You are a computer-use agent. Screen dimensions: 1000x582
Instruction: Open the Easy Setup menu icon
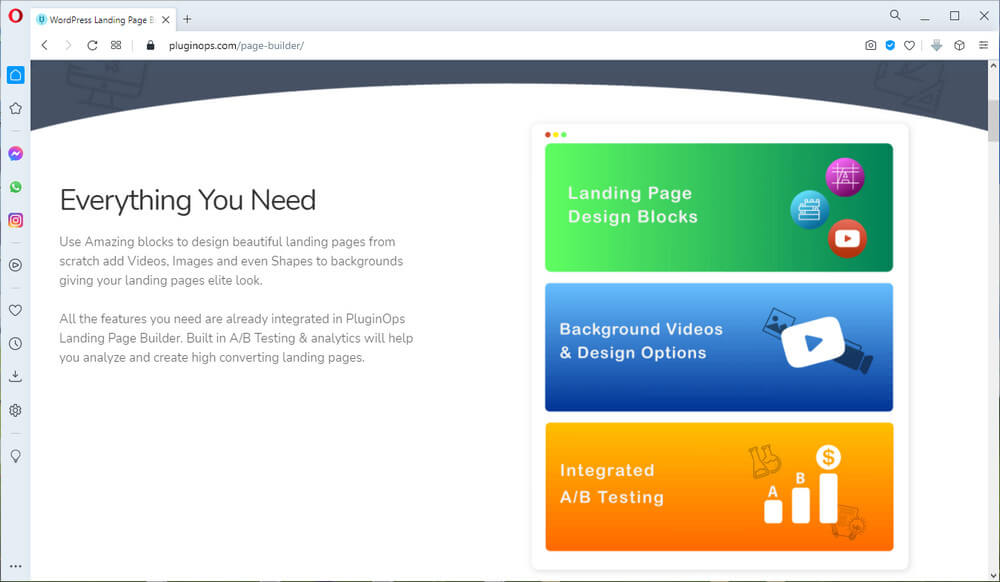tap(983, 45)
